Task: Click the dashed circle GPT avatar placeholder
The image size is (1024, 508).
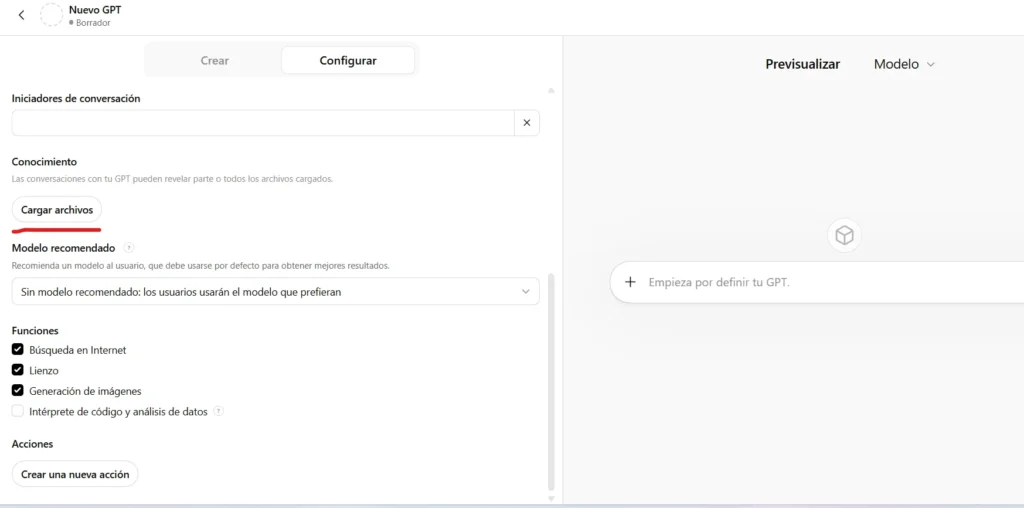Action: click(x=50, y=15)
